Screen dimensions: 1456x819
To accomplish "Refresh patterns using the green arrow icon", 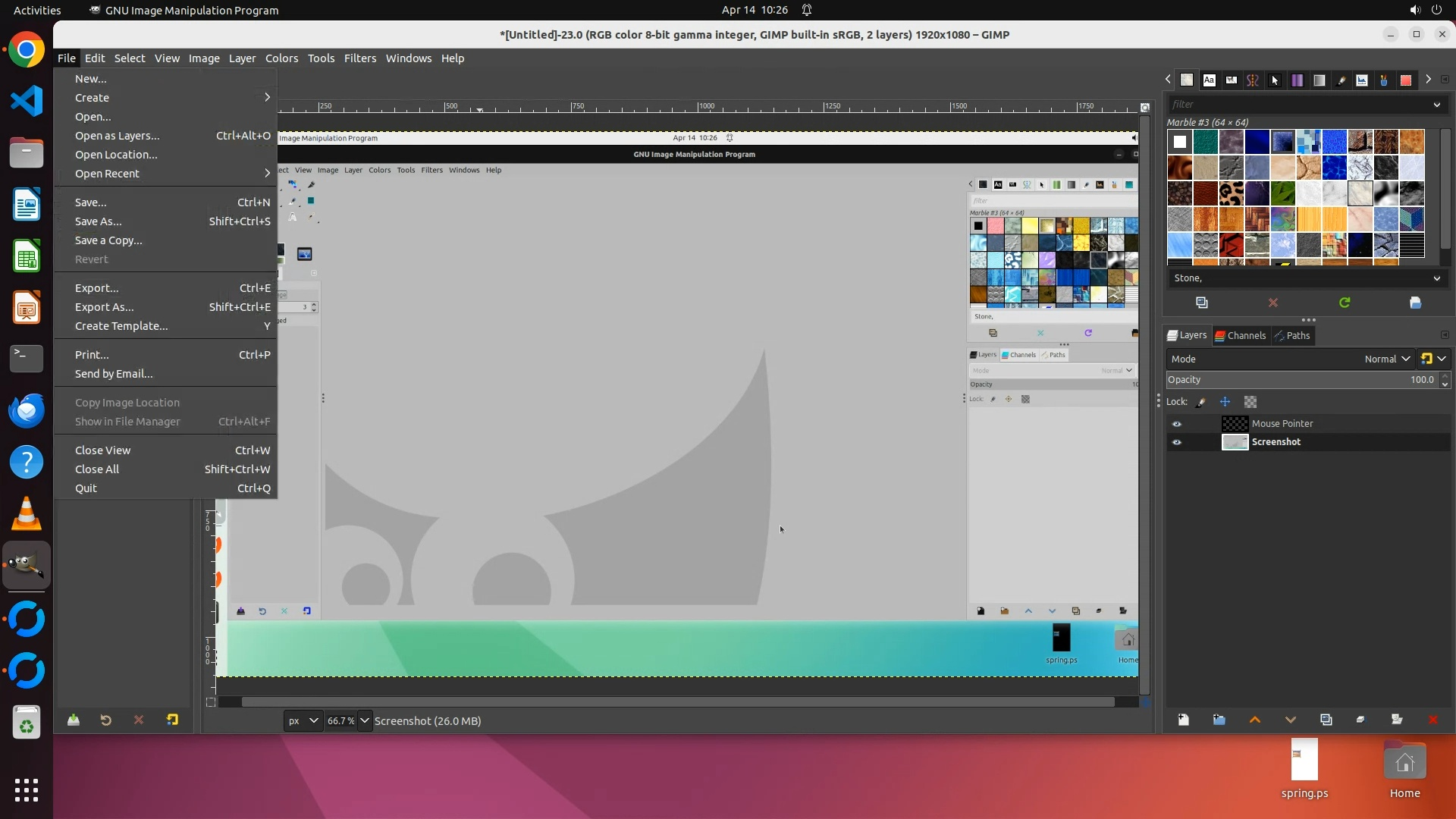I will (x=1344, y=303).
